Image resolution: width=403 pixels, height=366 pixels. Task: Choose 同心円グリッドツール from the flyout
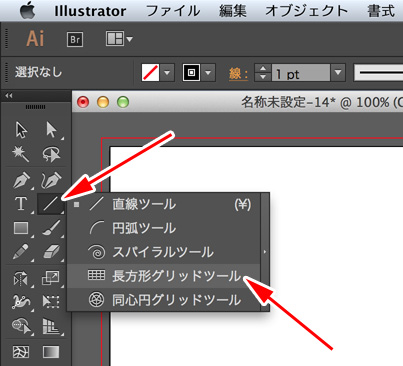coord(164,300)
